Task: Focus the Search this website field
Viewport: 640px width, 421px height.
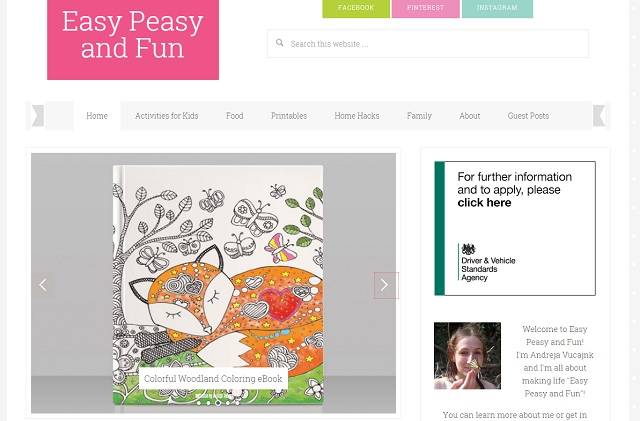Action: 428,43
